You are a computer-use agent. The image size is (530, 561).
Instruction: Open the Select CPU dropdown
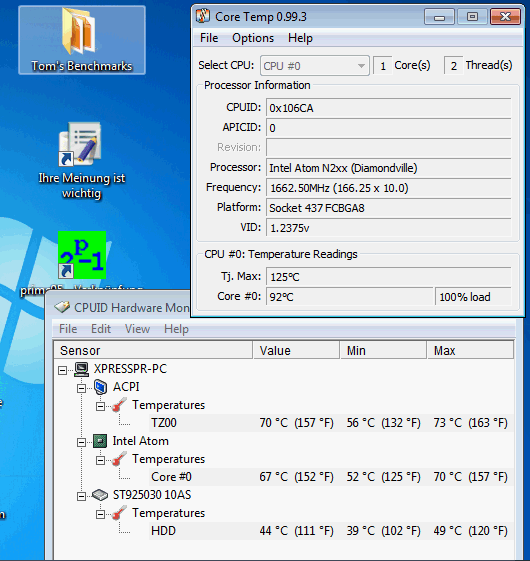(x=315, y=66)
